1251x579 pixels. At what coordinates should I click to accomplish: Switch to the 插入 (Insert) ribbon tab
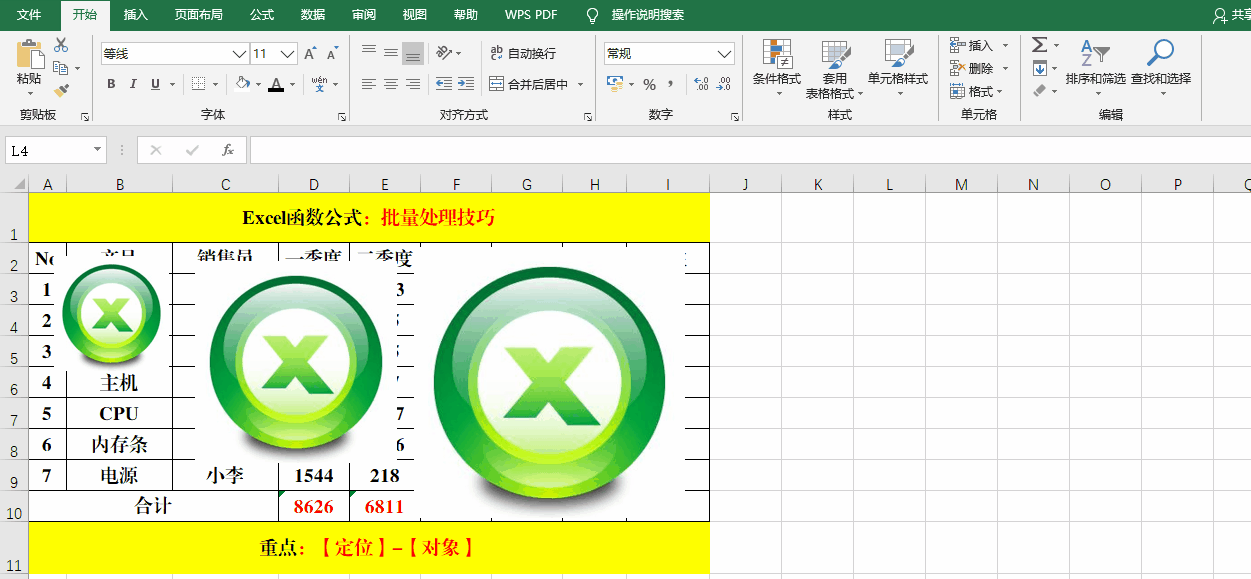136,15
